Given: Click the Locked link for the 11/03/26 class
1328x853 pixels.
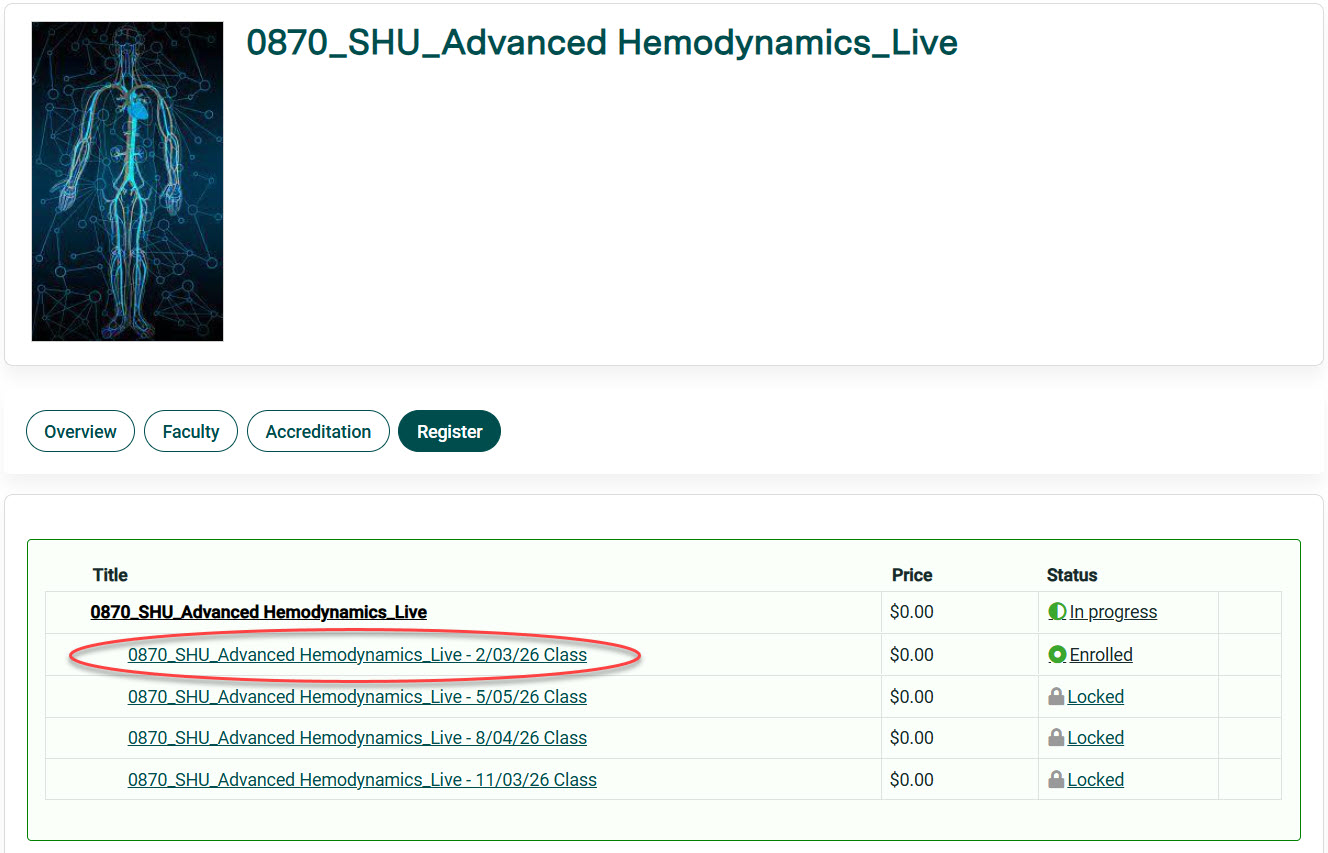Looking at the screenshot, I should [1097, 779].
